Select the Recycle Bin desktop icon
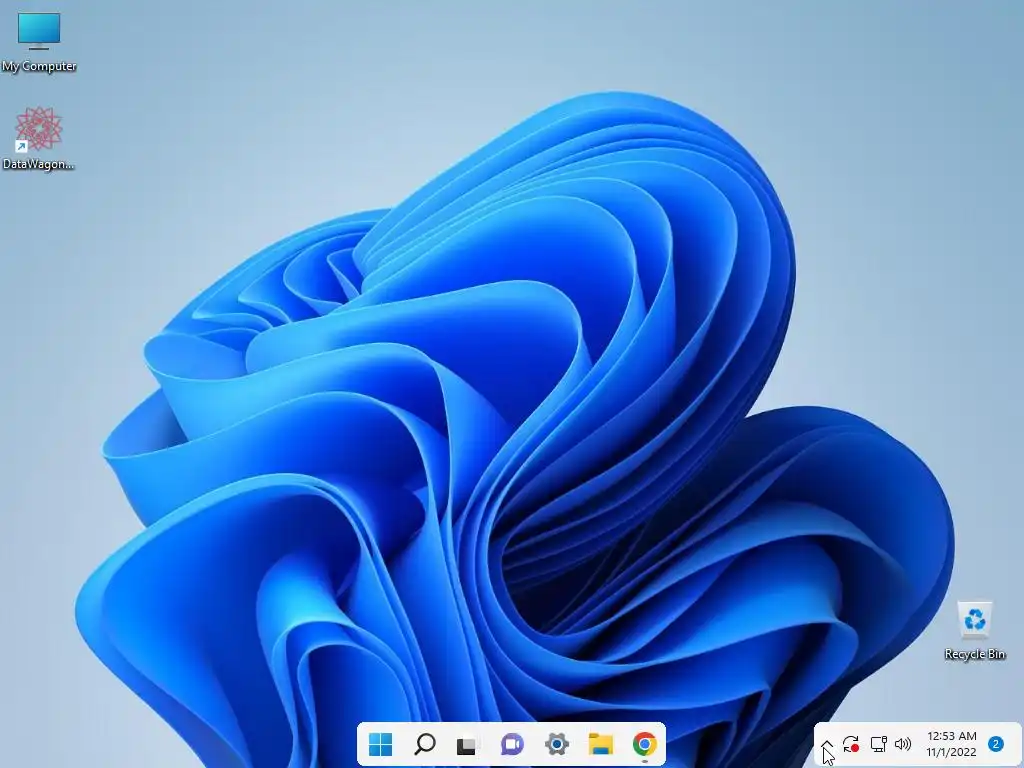 [974, 630]
